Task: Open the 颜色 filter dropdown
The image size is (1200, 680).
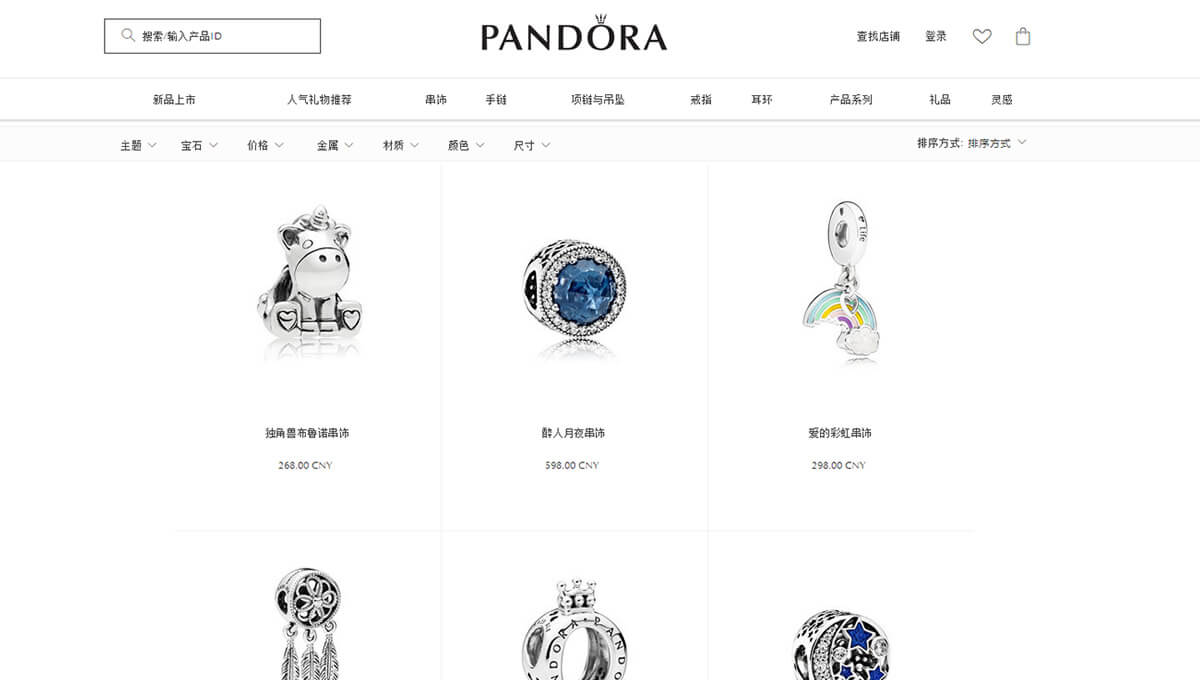Action: point(466,145)
